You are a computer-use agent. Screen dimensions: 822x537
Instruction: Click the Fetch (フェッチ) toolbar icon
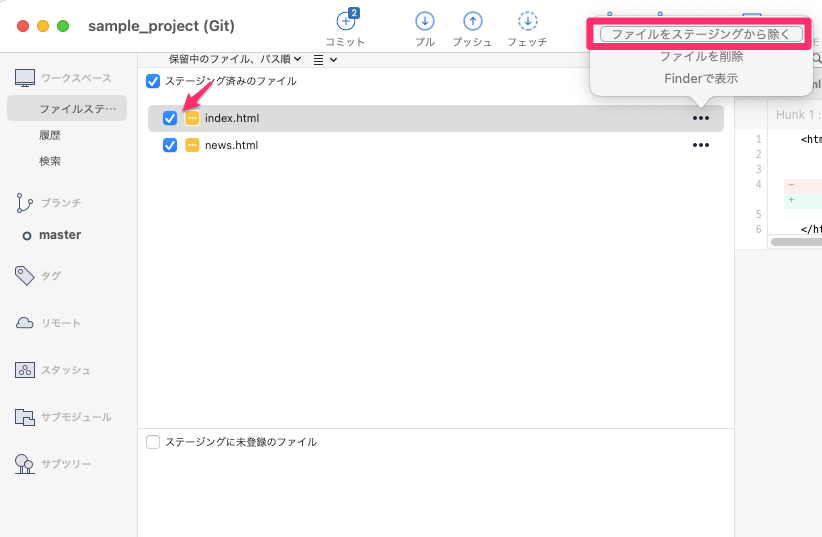[527, 21]
